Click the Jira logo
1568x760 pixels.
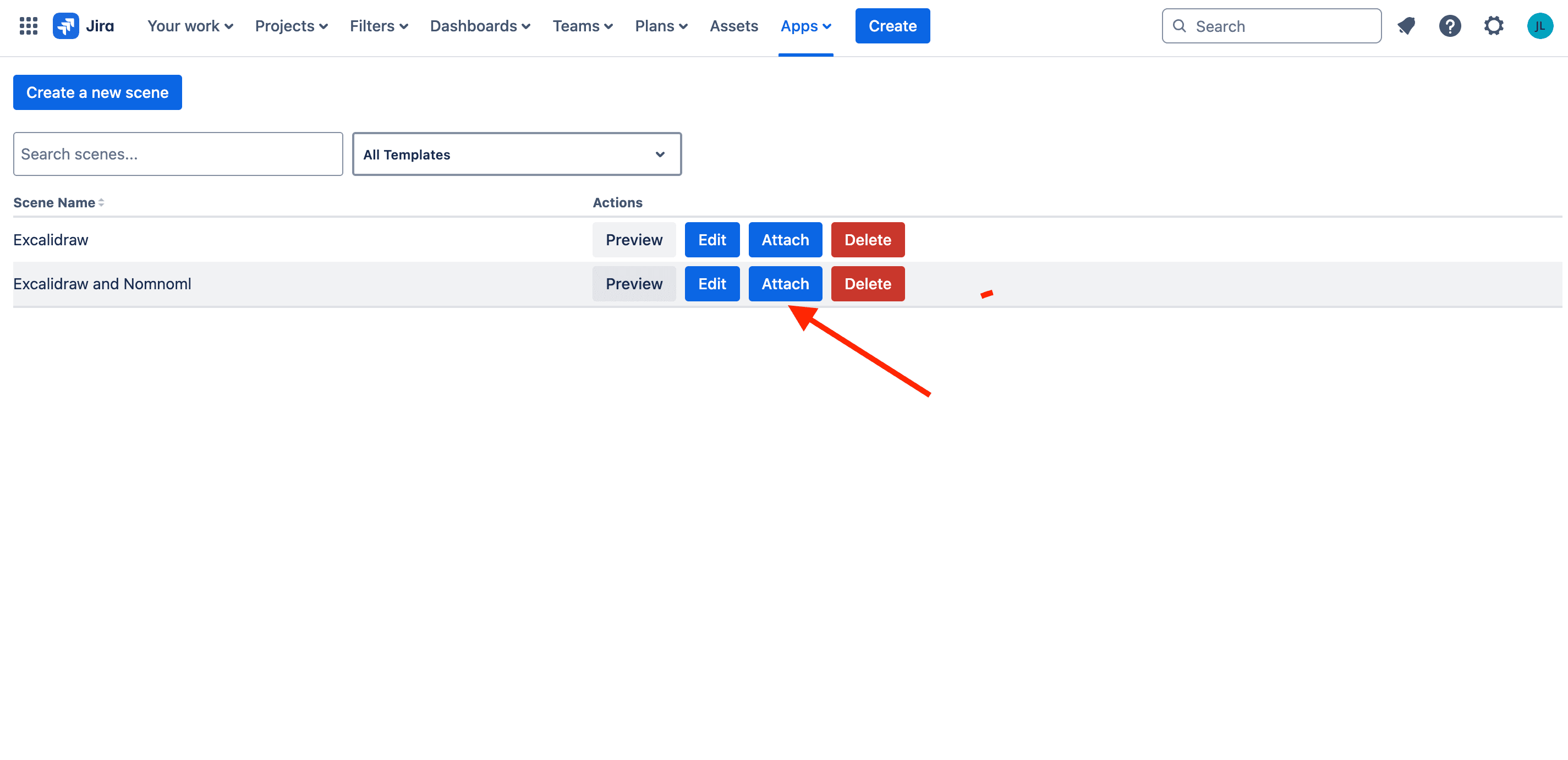pos(84,26)
